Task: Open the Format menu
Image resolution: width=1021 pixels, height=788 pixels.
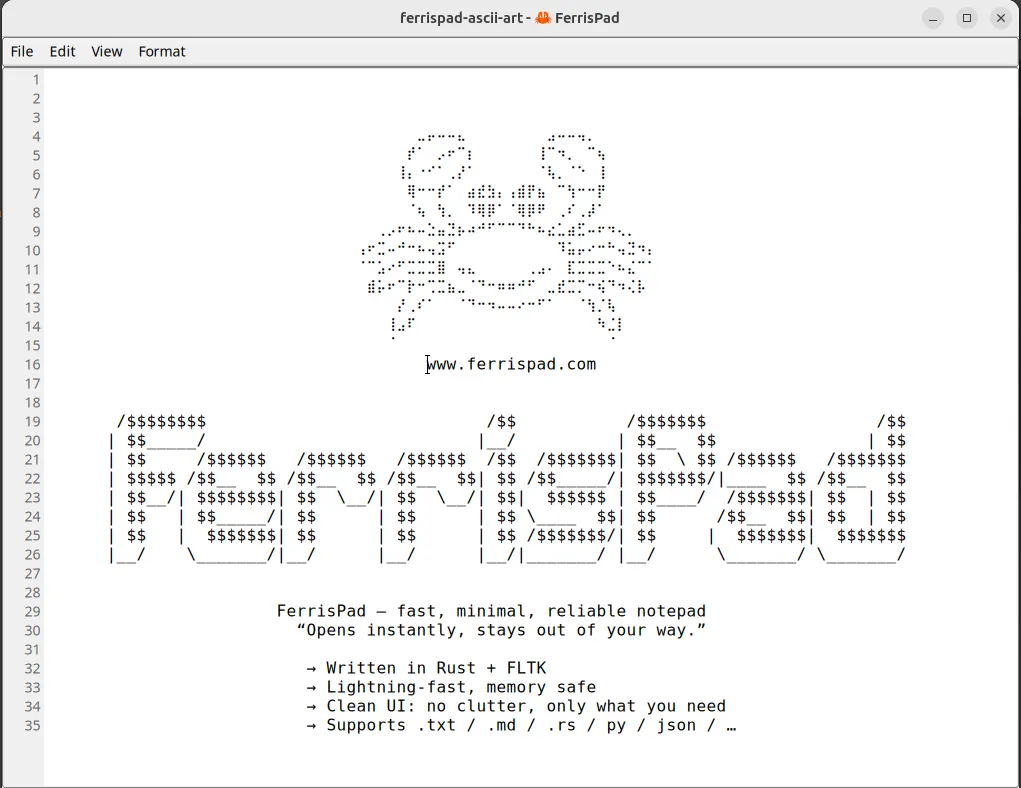Action: click(x=162, y=51)
